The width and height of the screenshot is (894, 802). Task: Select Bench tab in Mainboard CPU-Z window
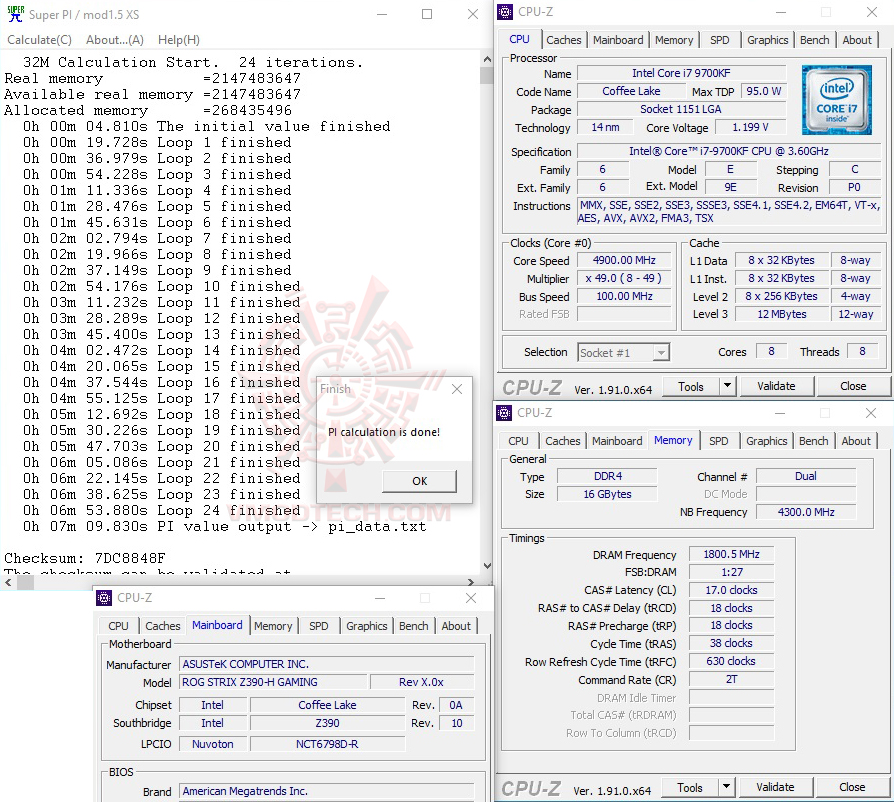(413, 626)
